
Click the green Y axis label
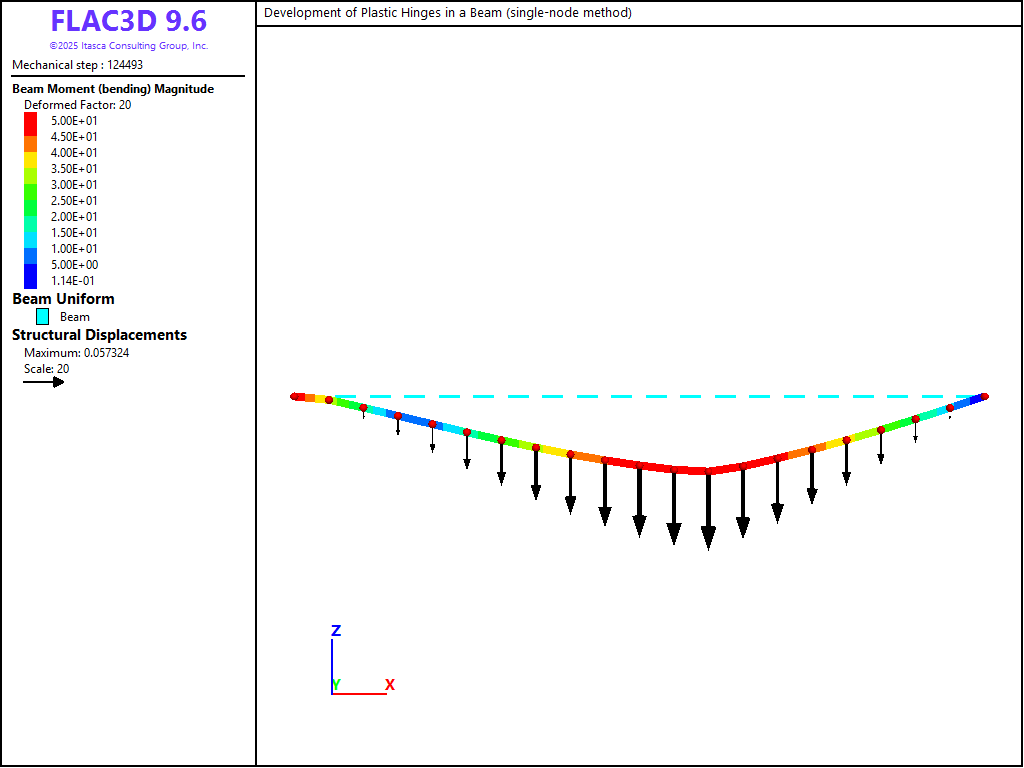tap(336, 685)
